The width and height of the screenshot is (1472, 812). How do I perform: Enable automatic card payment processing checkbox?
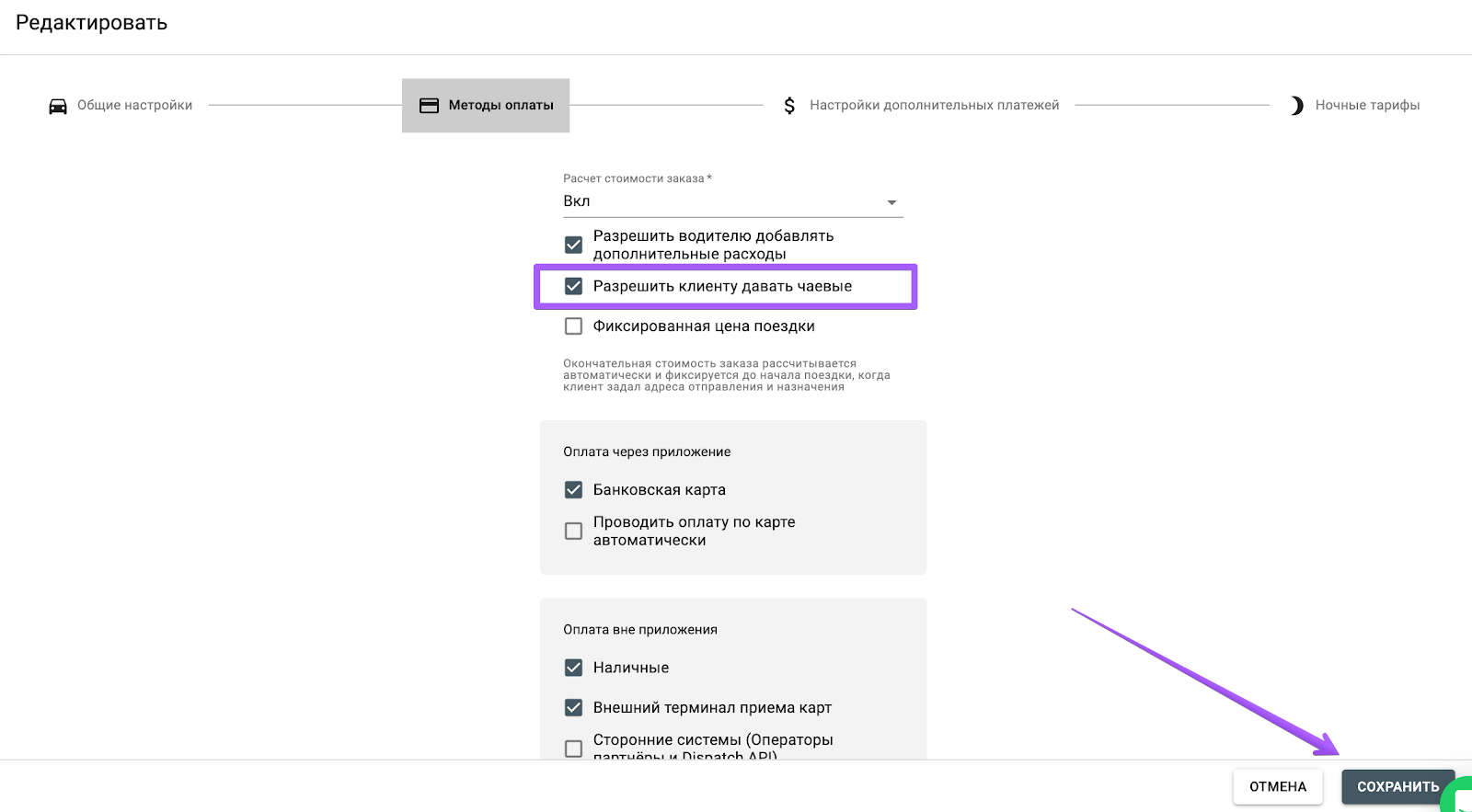(x=573, y=532)
